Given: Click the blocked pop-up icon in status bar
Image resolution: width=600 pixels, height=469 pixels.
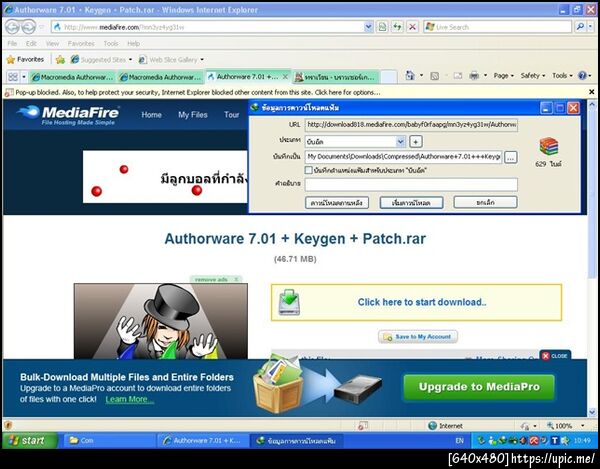Looking at the screenshot, I should (x=363, y=425).
